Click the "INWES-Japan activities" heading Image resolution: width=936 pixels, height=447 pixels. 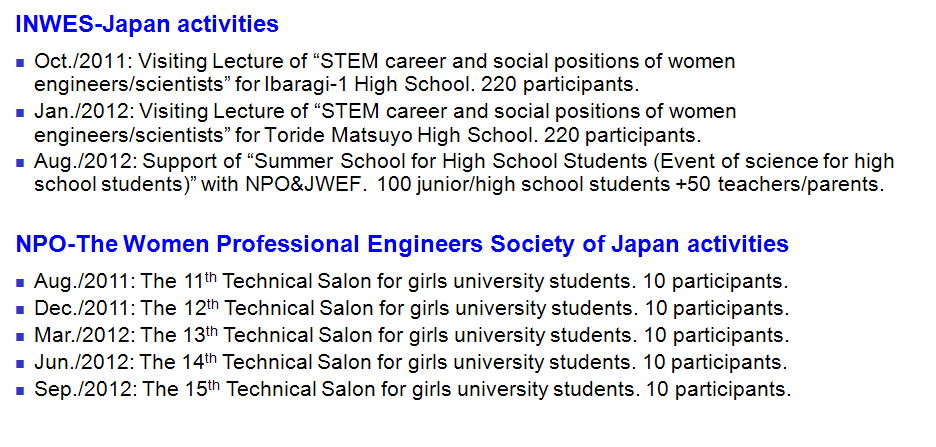(147, 24)
